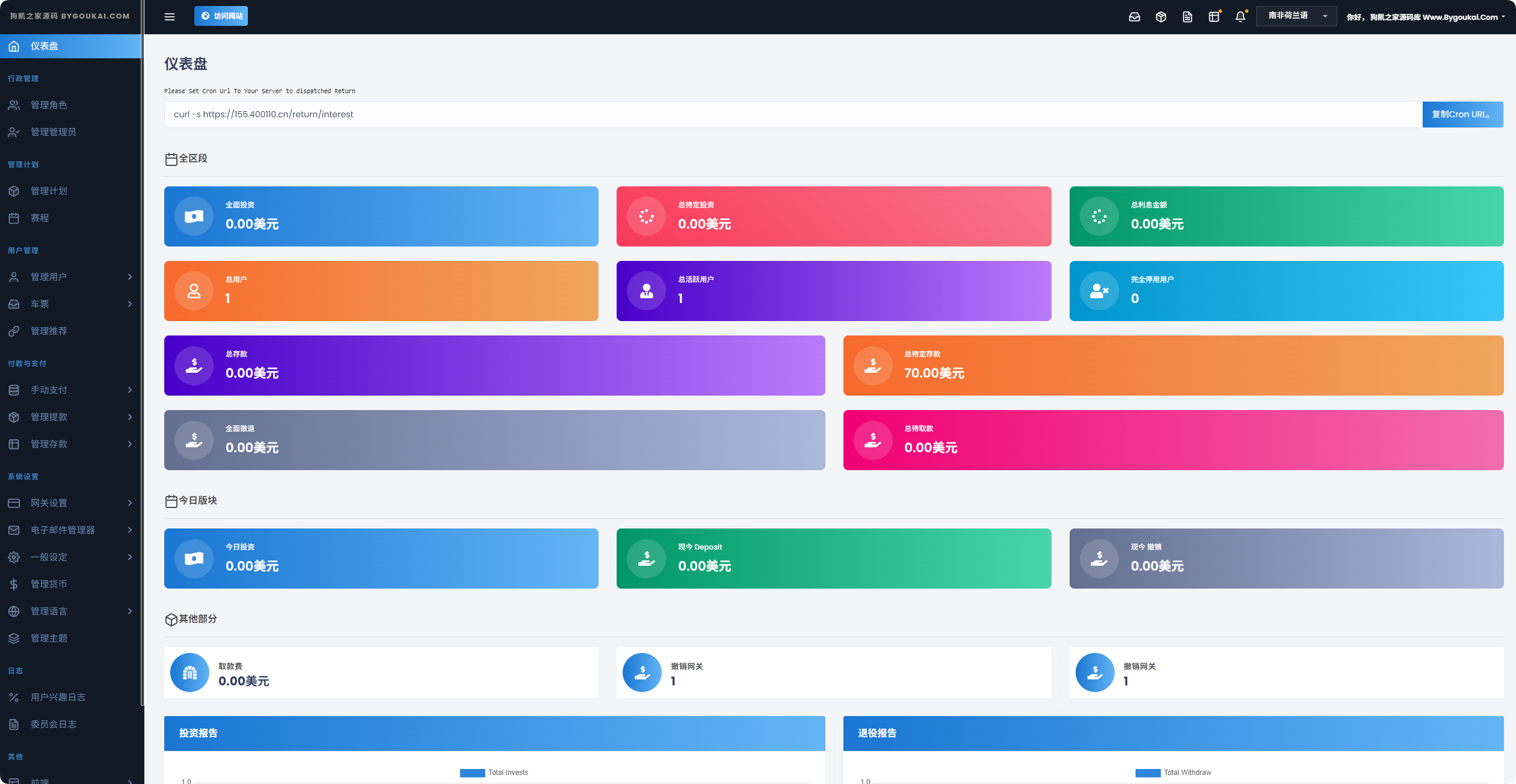This screenshot has width=1516, height=784.
Task: Open 用户兴趣日志 in the sidebar
Action: tap(70, 697)
